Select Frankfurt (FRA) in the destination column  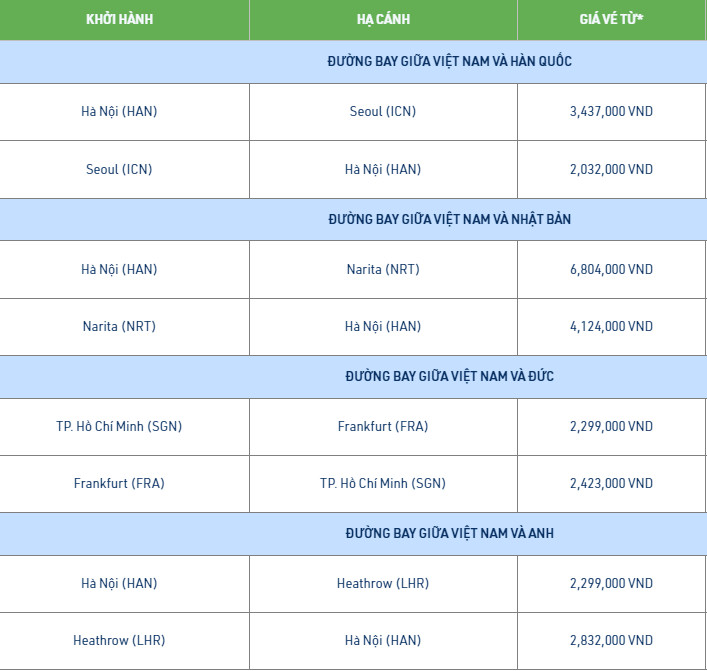[383, 427]
